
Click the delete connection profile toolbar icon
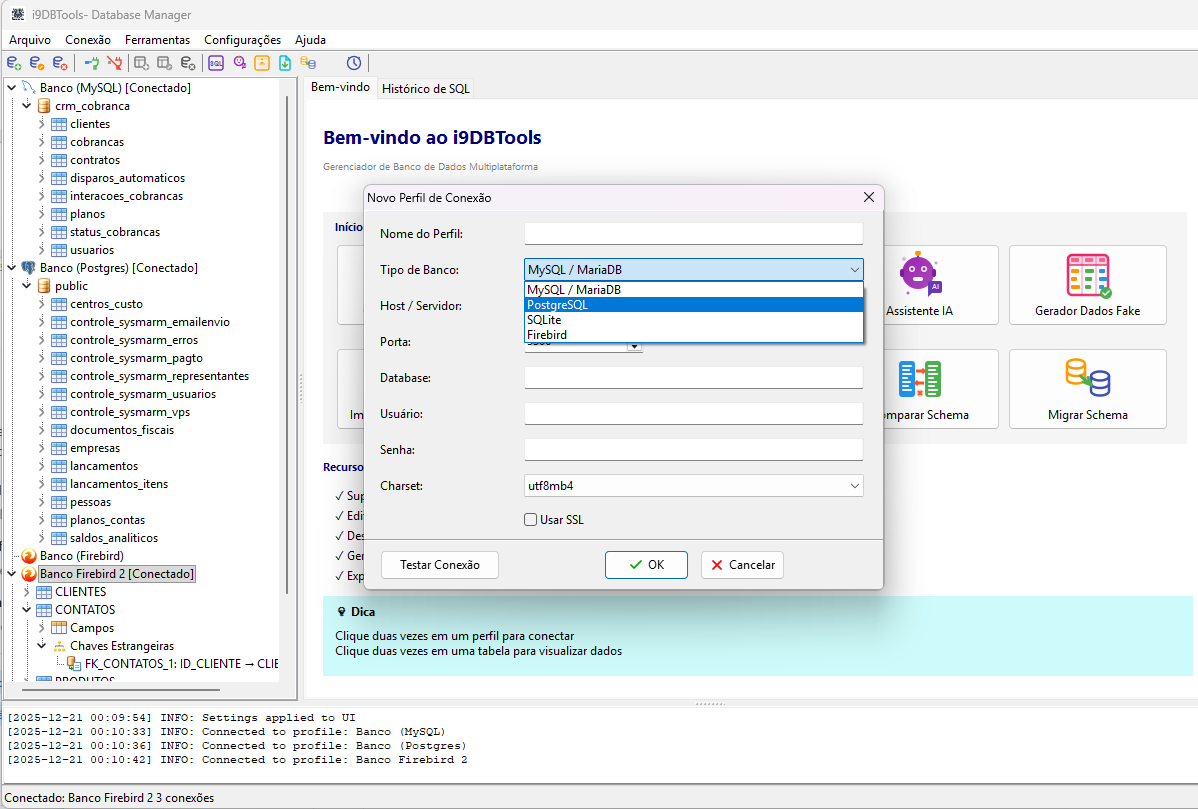click(x=60, y=63)
